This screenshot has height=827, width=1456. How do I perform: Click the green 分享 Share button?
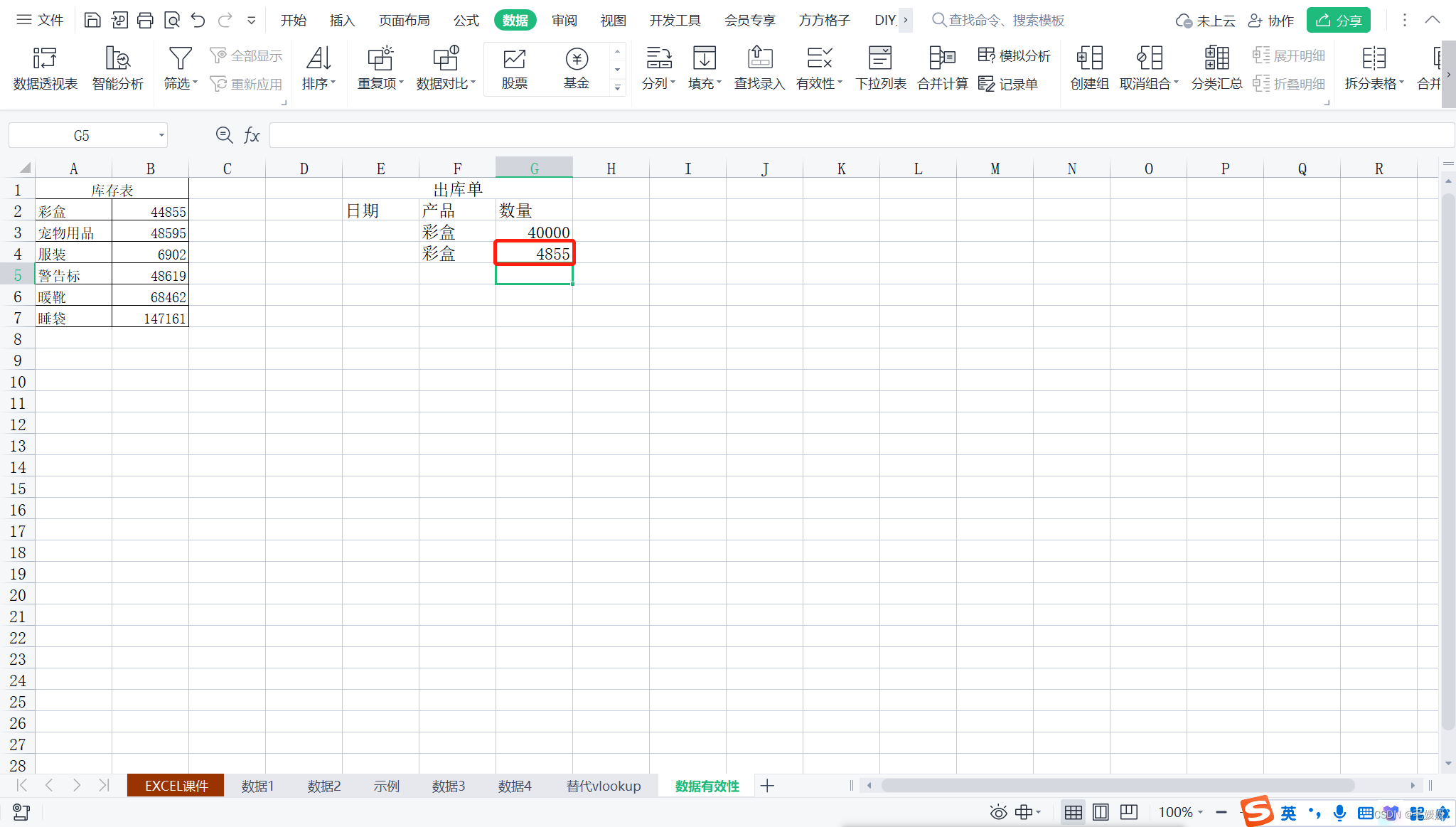(1339, 21)
